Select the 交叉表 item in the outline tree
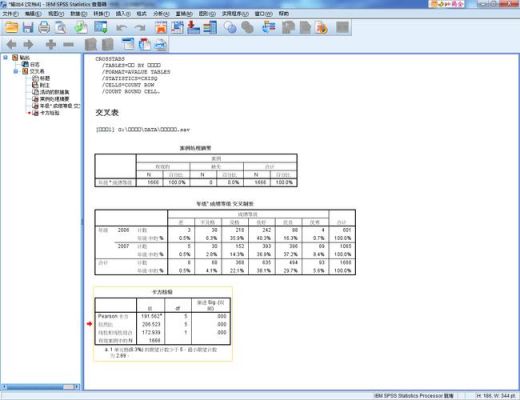520x400 pixels. 37,71
